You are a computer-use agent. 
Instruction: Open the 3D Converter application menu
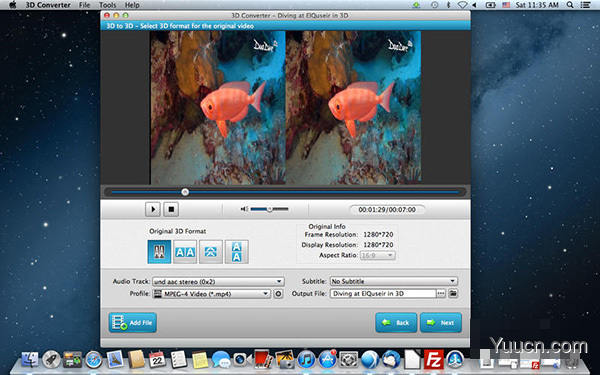pos(48,5)
